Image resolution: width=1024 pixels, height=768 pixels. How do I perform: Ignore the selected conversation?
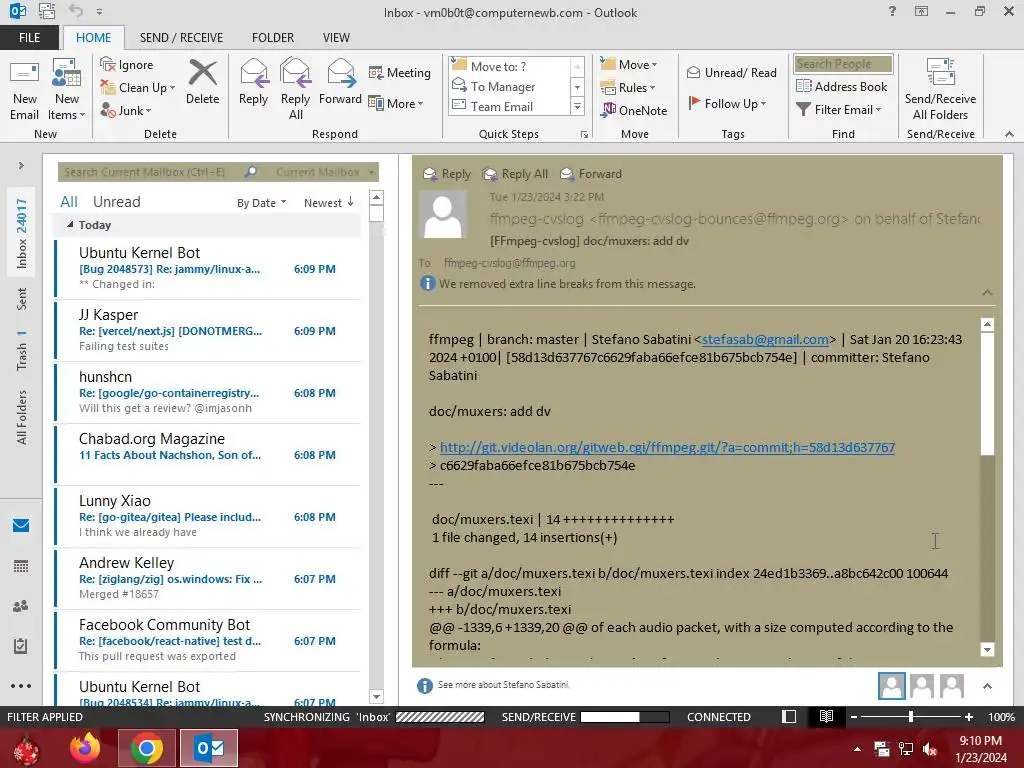click(x=127, y=65)
